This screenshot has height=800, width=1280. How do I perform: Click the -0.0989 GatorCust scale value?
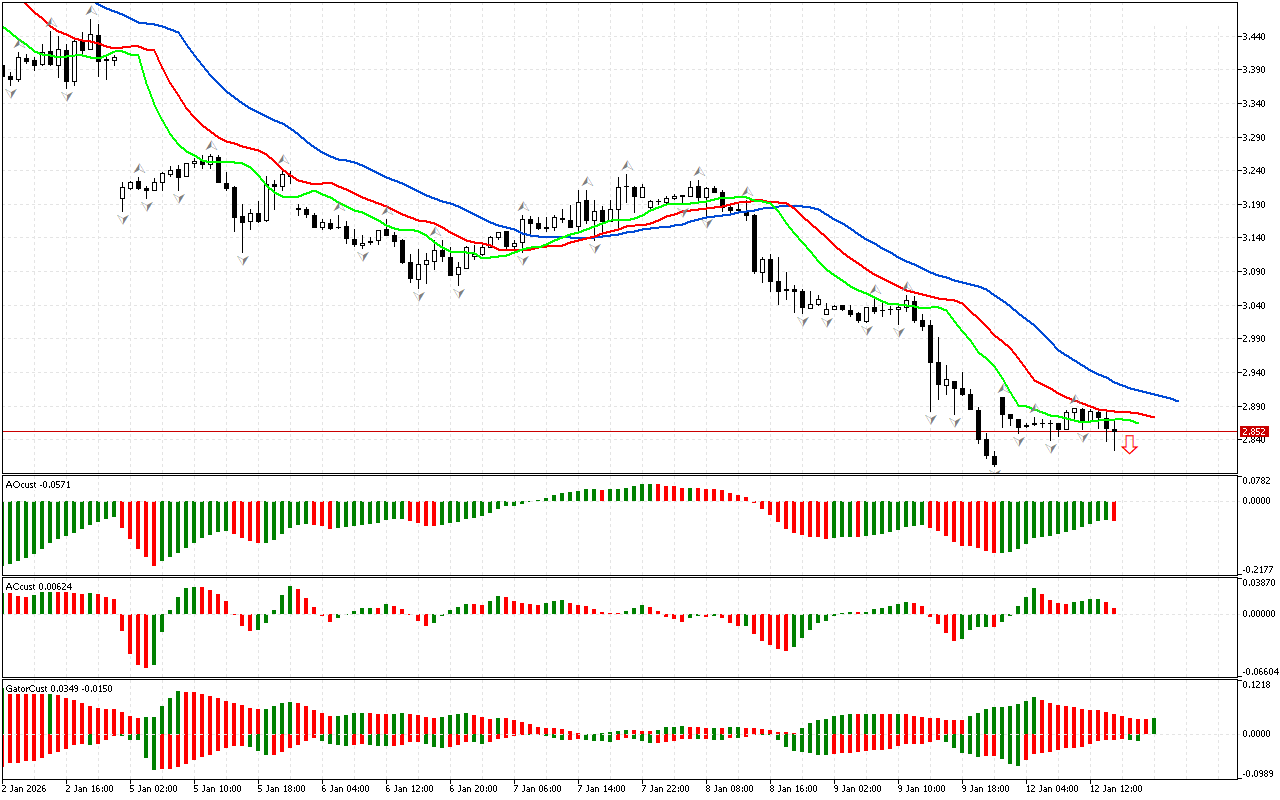point(1256,773)
